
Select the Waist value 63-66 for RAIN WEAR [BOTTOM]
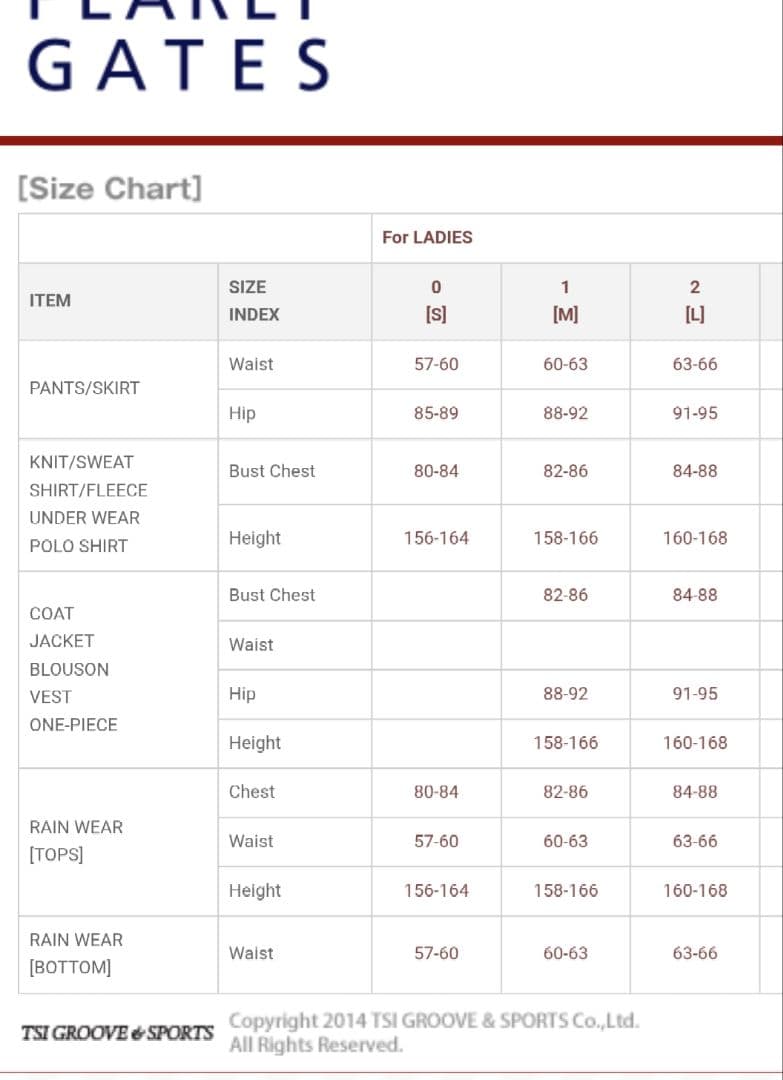click(694, 953)
